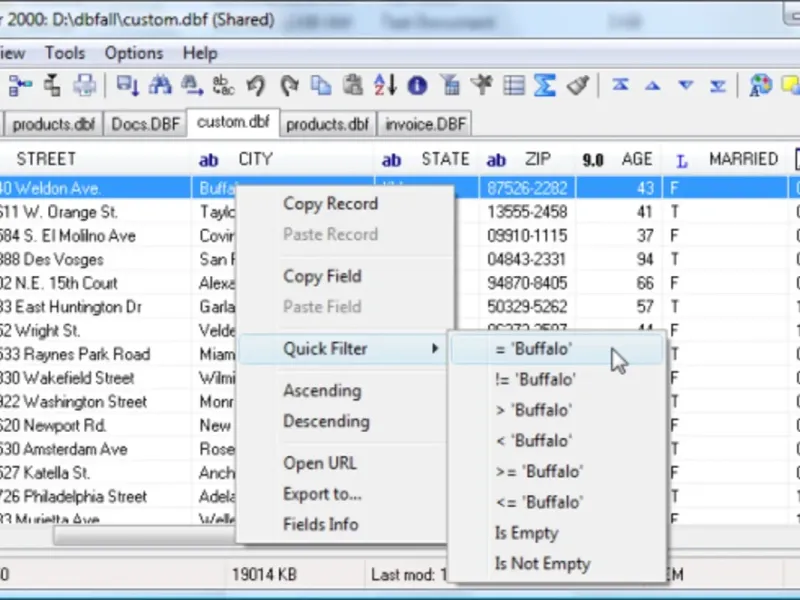Go to next record down triangle
This screenshot has width=800, height=600.
[x=686, y=85]
